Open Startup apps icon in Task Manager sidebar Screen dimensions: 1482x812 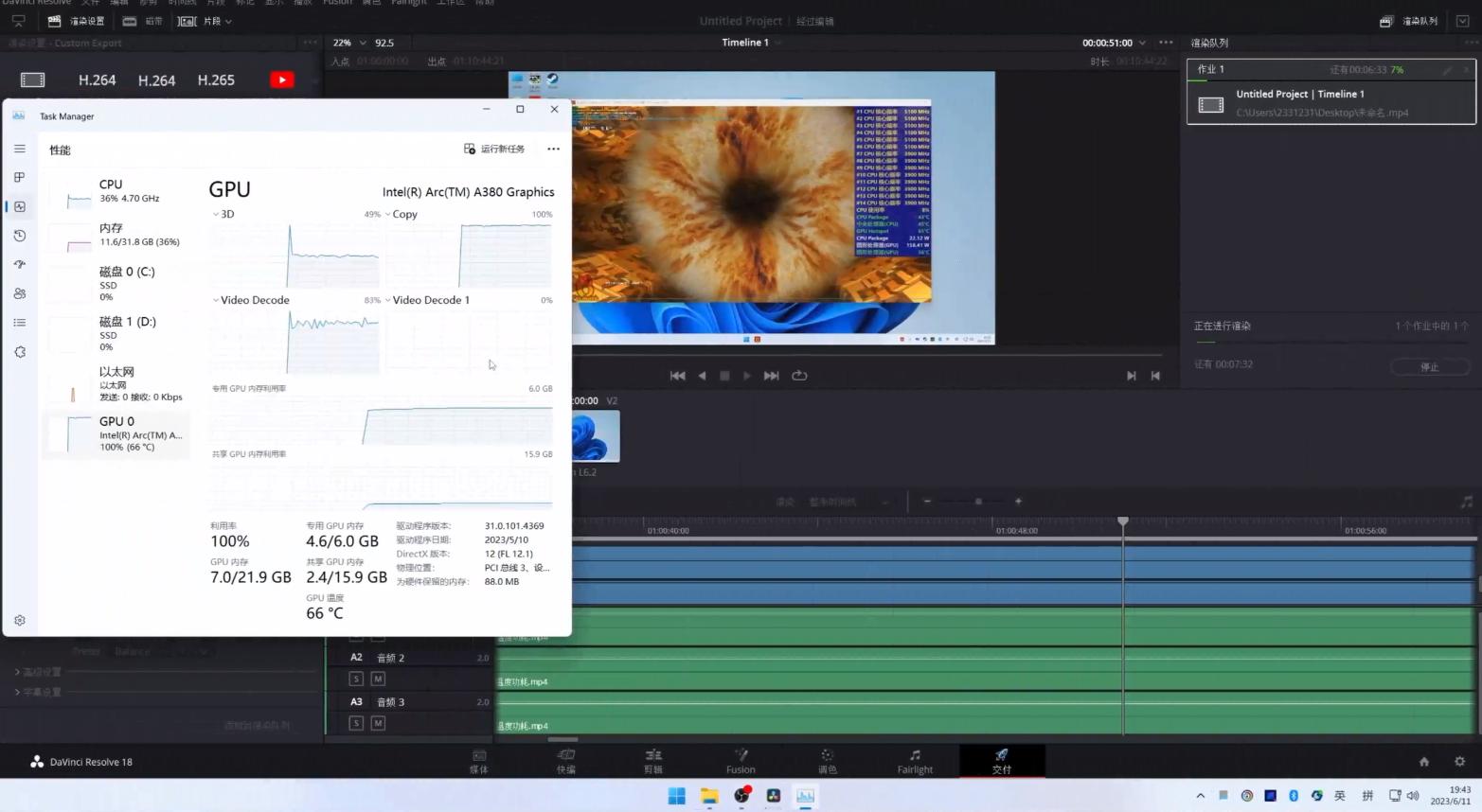[19, 264]
